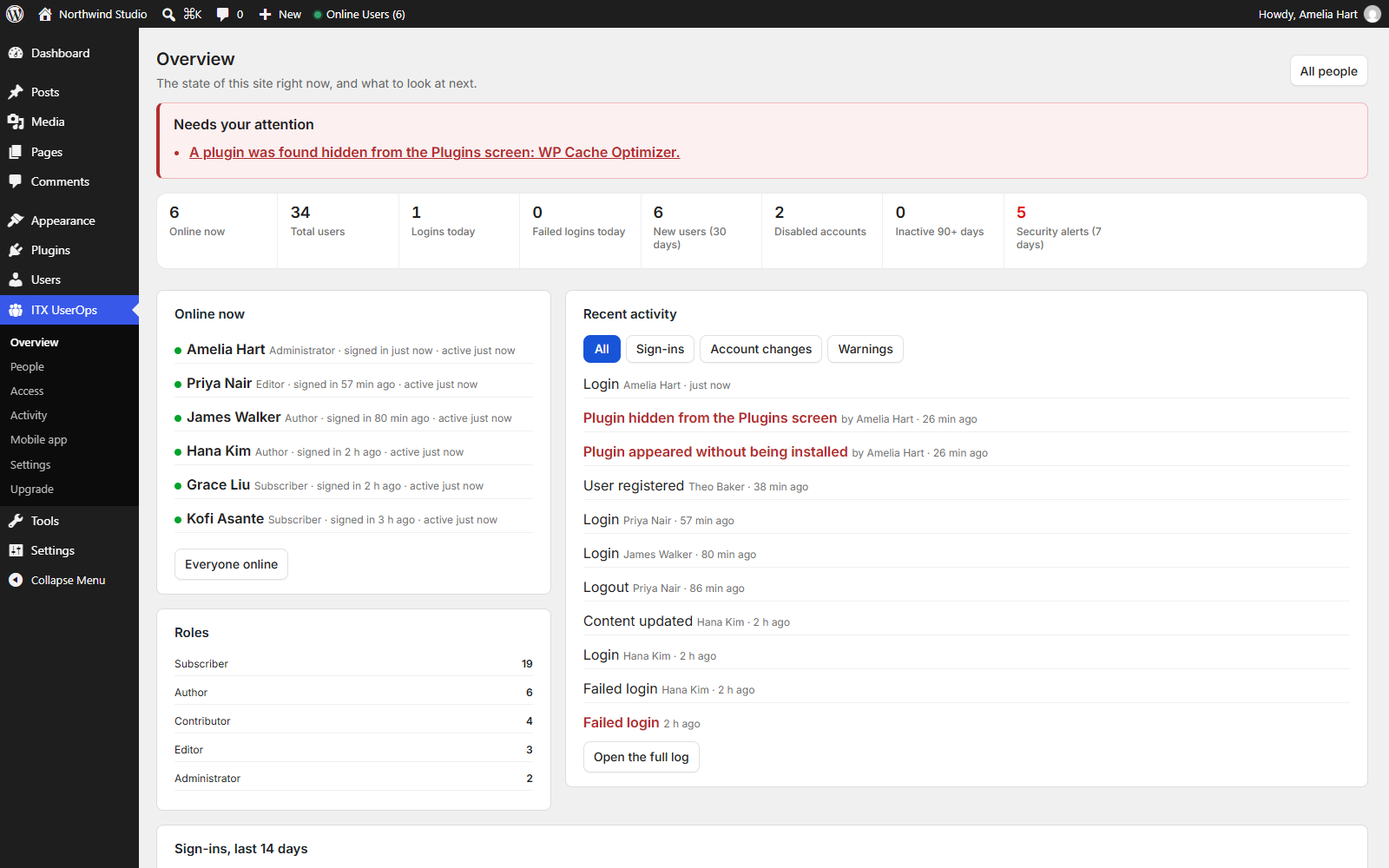1389x868 pixels.
Task: Click the Security alerts (7 days) stat
Action: (1063, 230)
